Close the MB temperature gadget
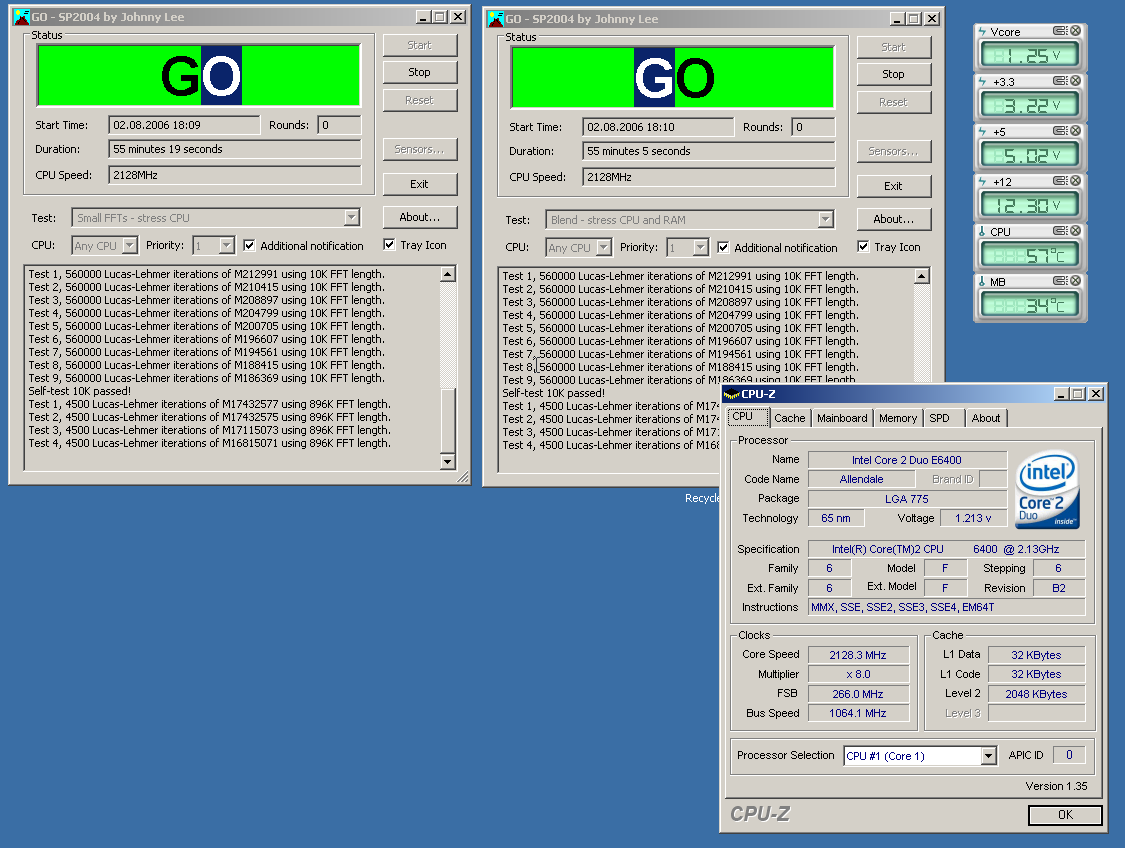 (x=1075, y=281)
